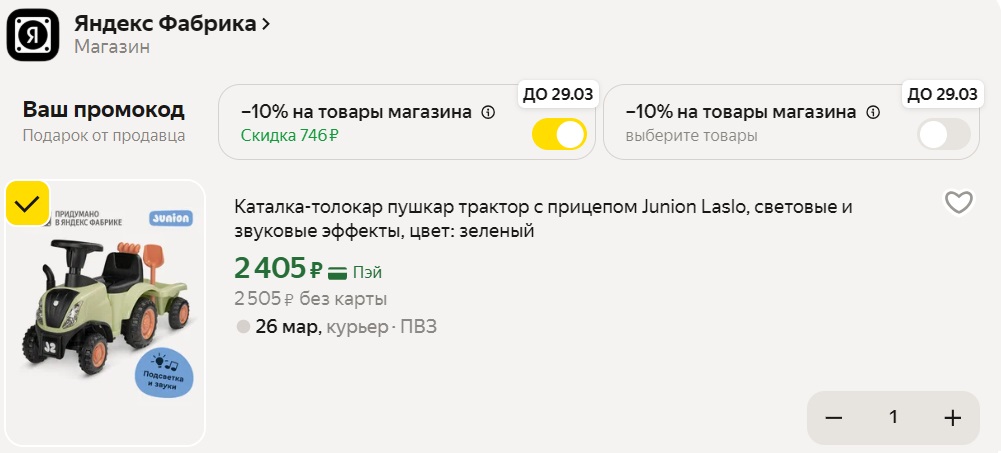This screenshot has height=453, width=1001.
Task: Click the 26 мар delivery info
Action: 288,327
